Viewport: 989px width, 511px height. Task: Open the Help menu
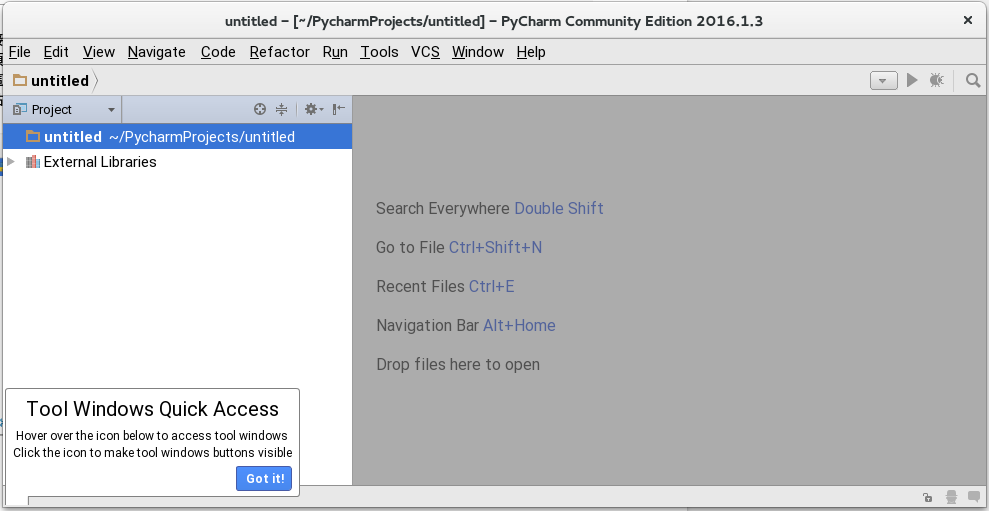[530, 52]
